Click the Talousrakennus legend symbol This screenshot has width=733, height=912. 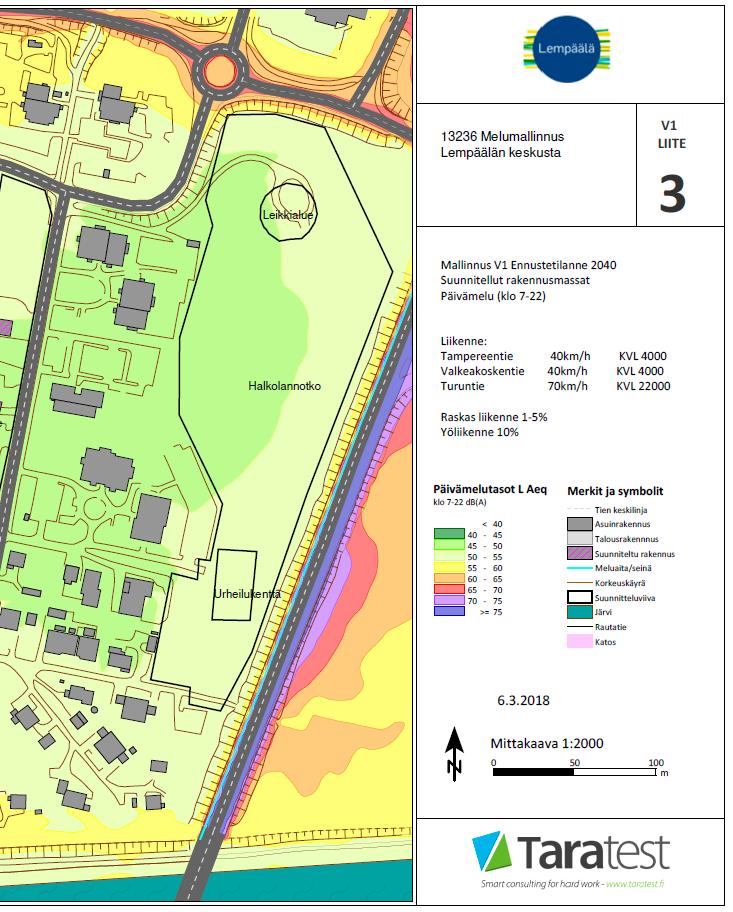tap(579, 539)
